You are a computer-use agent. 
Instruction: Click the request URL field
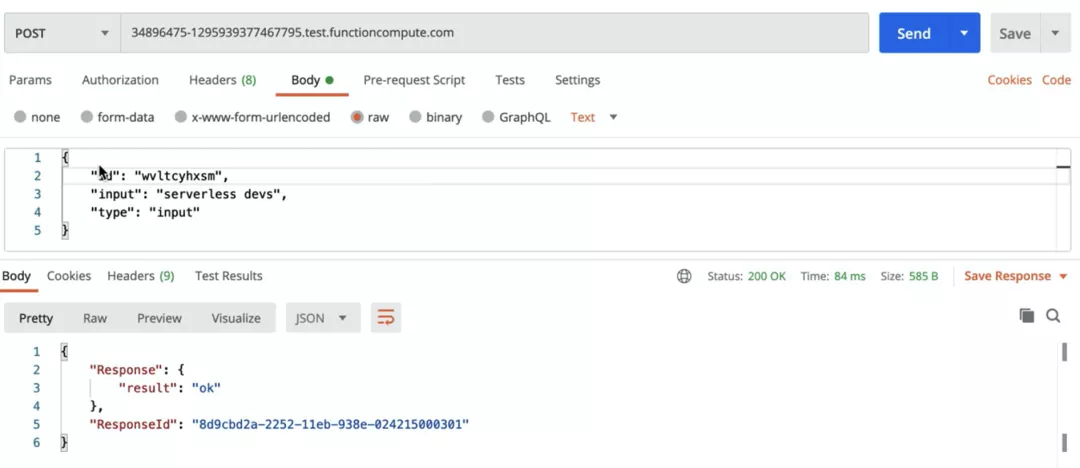495,32
